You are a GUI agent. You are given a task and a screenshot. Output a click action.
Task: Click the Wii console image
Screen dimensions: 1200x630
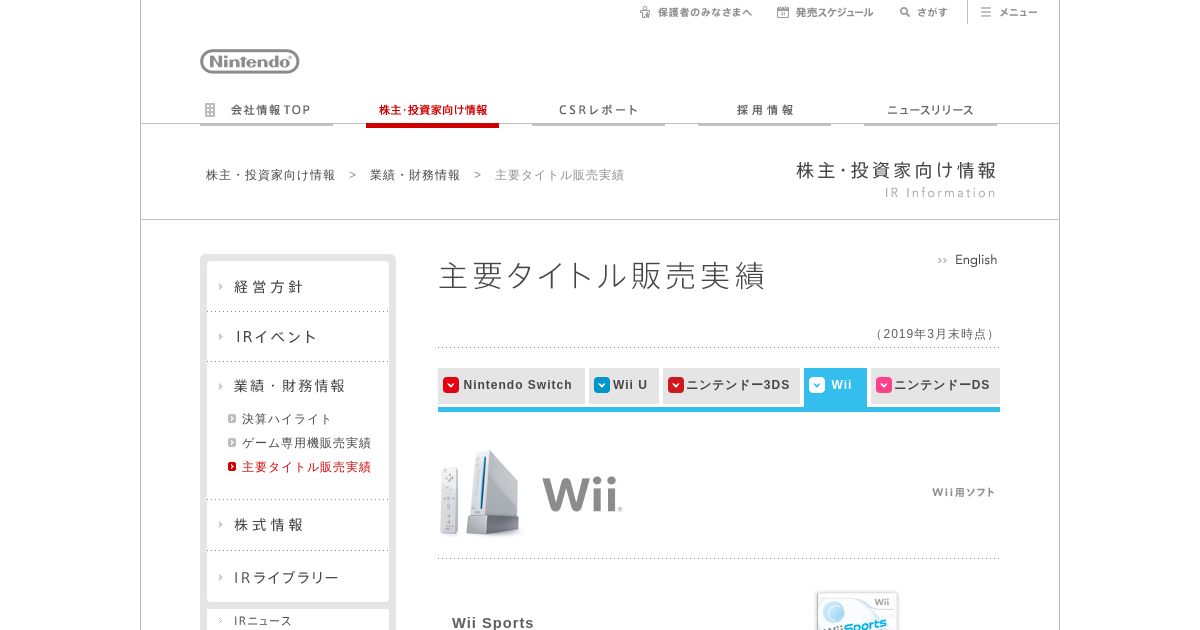(x=481, y=492)
